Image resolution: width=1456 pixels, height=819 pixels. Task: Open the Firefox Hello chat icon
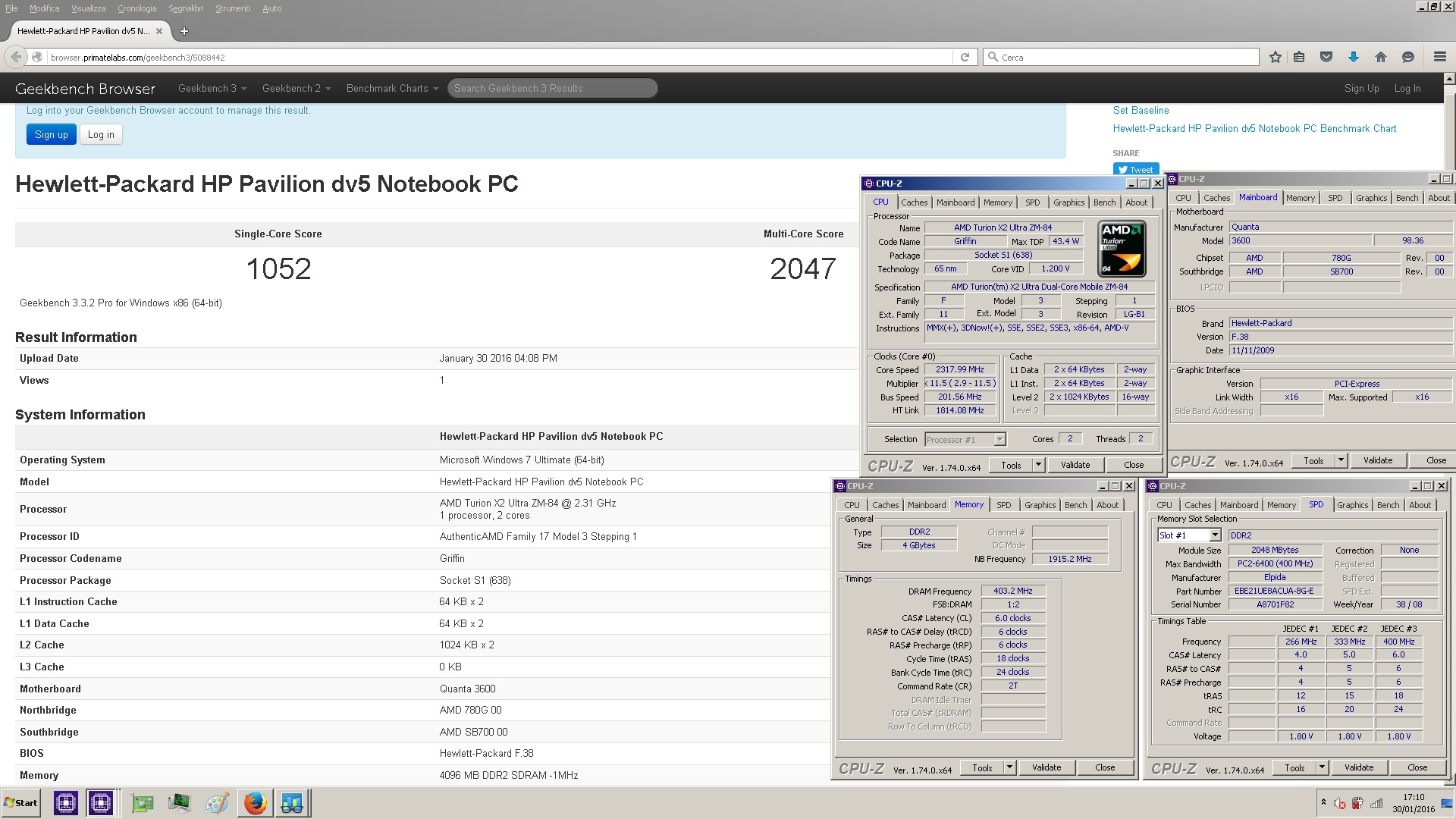click(1408, 57)
